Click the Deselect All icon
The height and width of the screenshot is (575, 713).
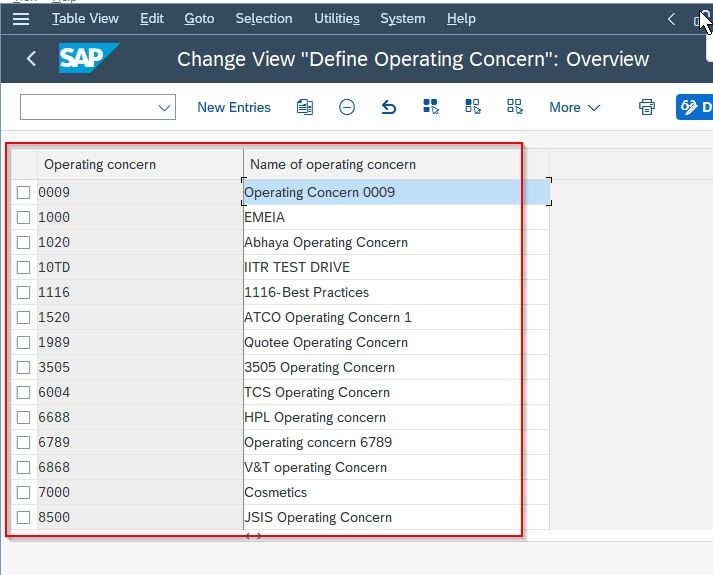pos(515,107)
